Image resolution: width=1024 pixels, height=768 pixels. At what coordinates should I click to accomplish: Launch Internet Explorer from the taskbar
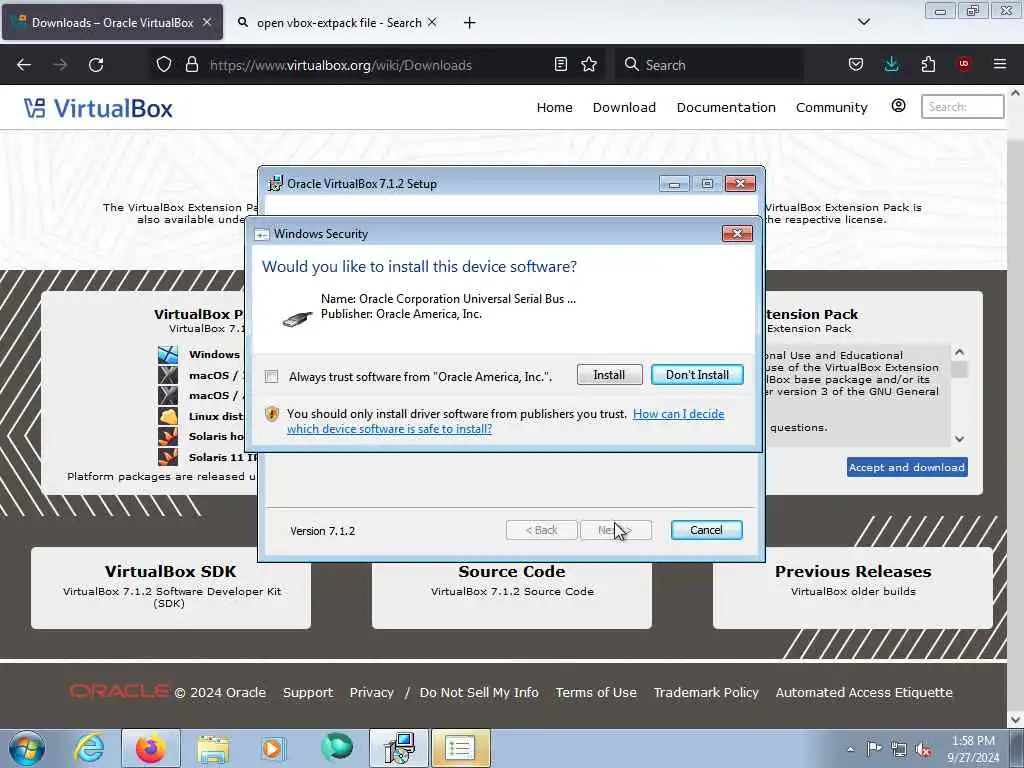(89, 748)
